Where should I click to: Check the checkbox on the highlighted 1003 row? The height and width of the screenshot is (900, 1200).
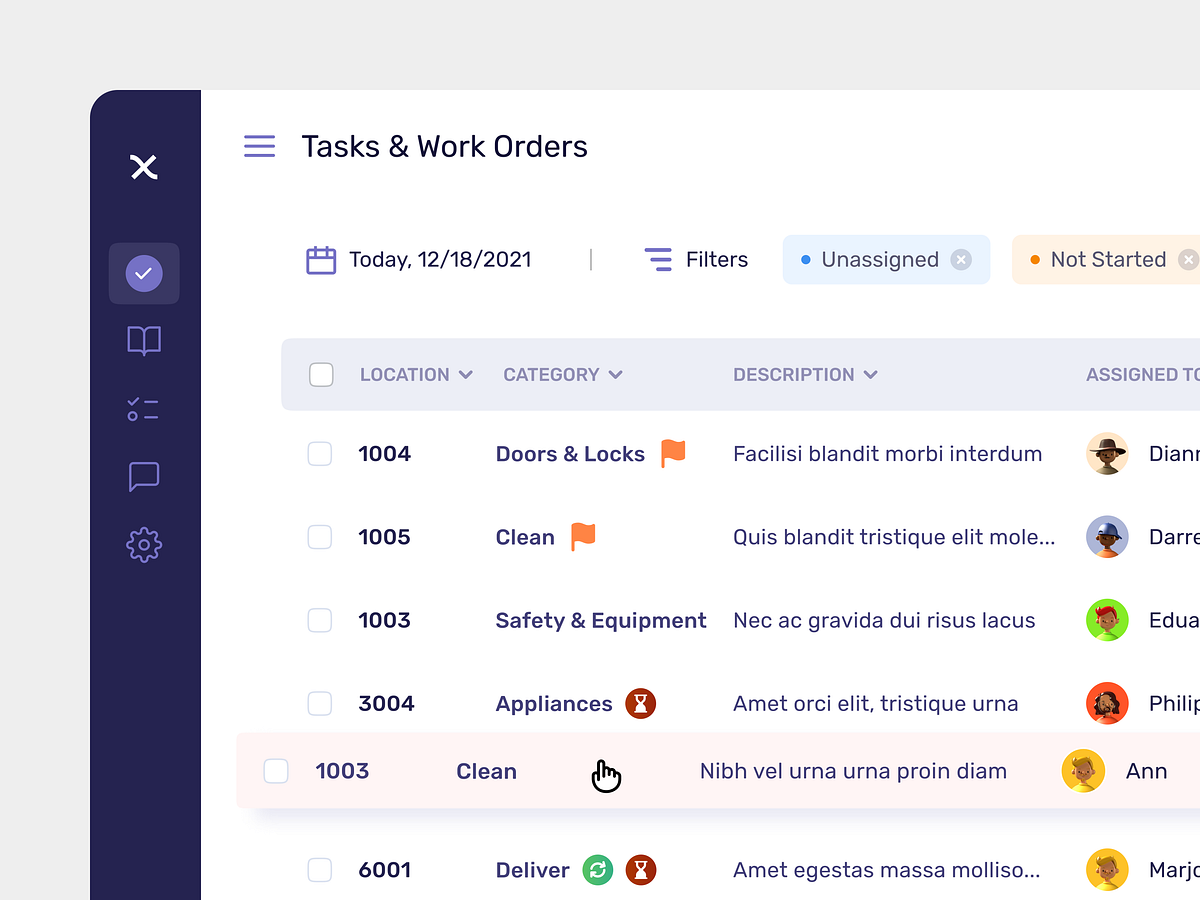(x=276, y=770)
